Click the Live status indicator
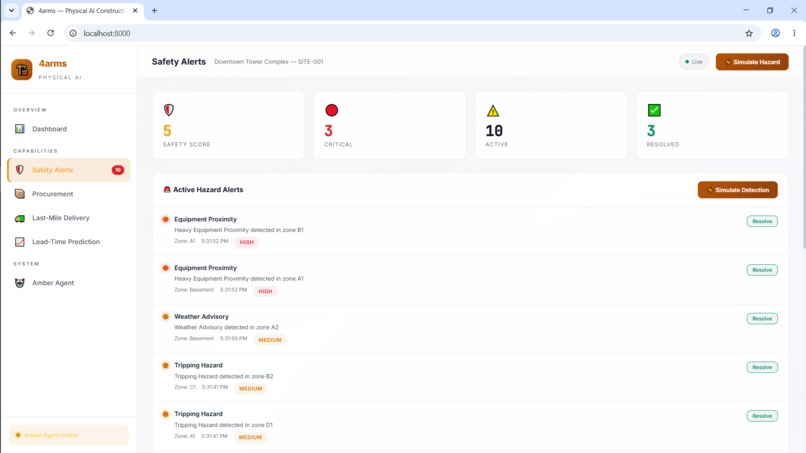Viewport: 806px width, 453px height. [694, 62]
